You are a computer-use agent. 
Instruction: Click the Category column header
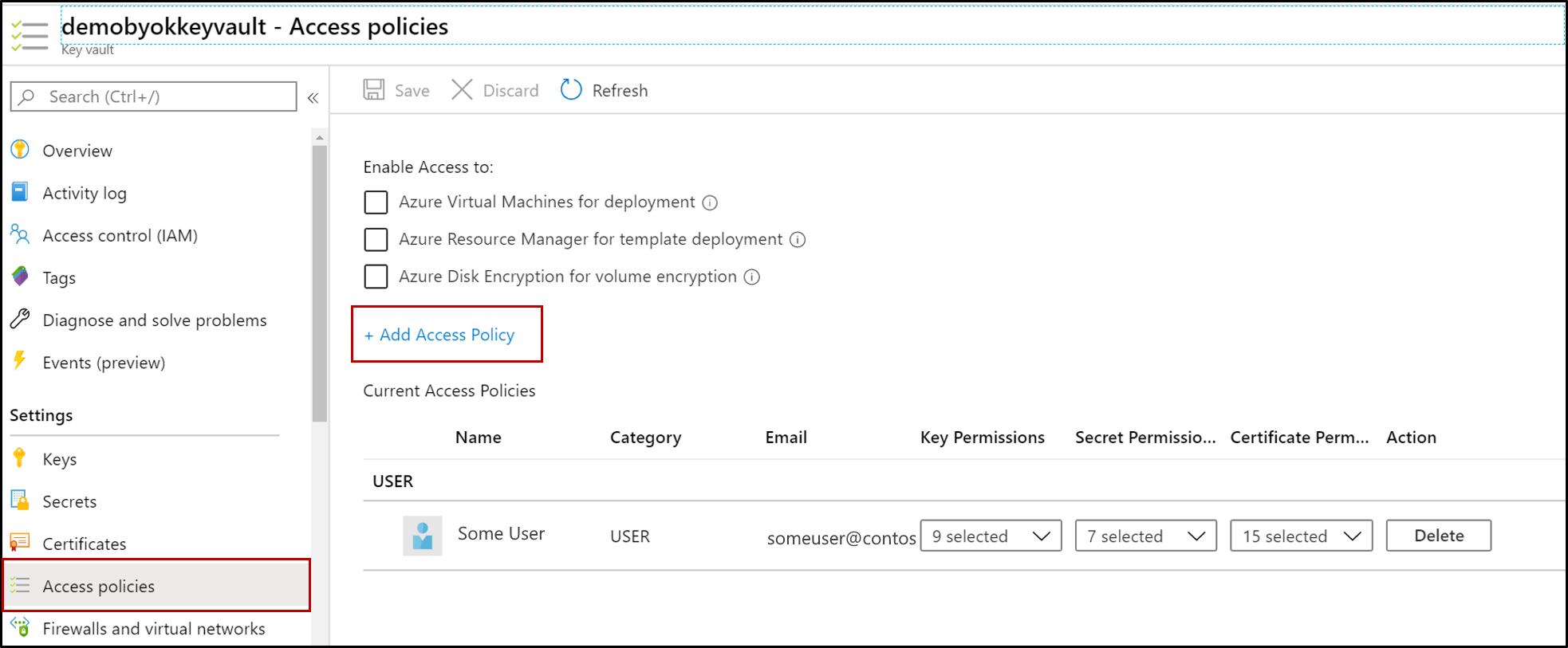646,438
